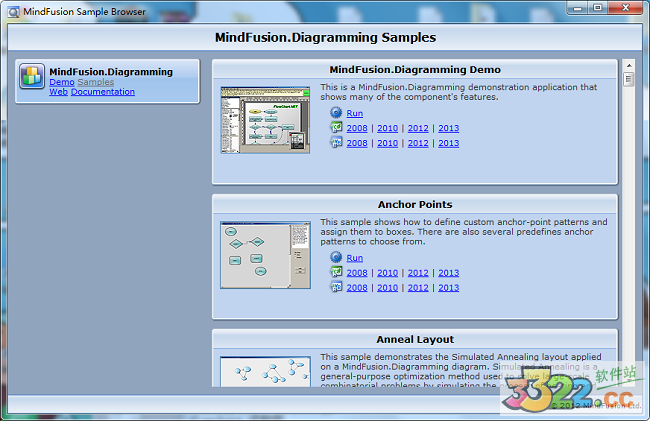Click the 'MindFusion.Diagramming Samples' page title
This screenshot has height=421, width=650.
(325, 37)
